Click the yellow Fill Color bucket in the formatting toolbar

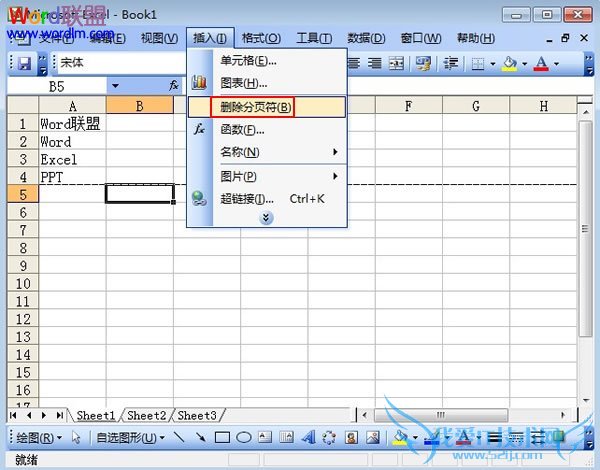[510, 64]
